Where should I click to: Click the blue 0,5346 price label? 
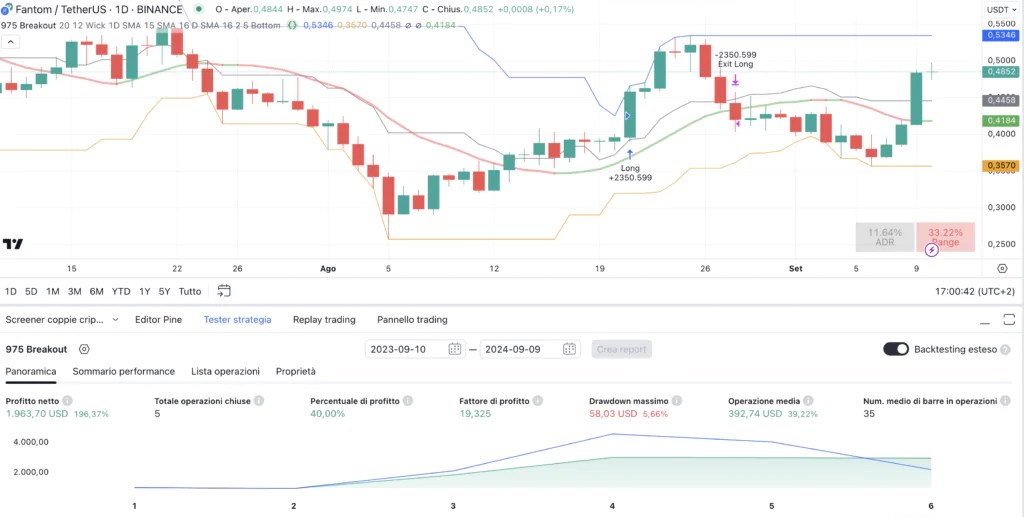tap(1001, 35)
